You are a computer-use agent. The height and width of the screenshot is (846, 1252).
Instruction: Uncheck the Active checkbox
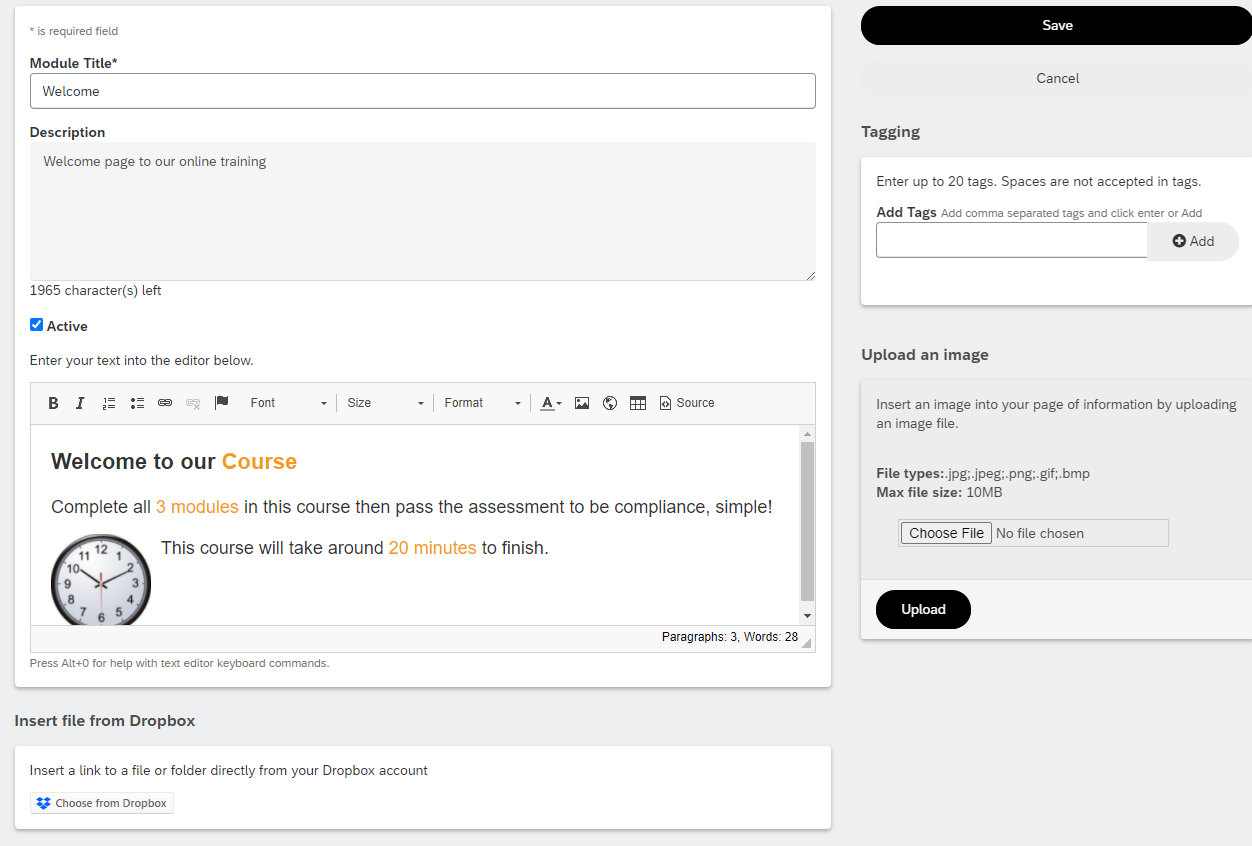(x=36, y=325)
